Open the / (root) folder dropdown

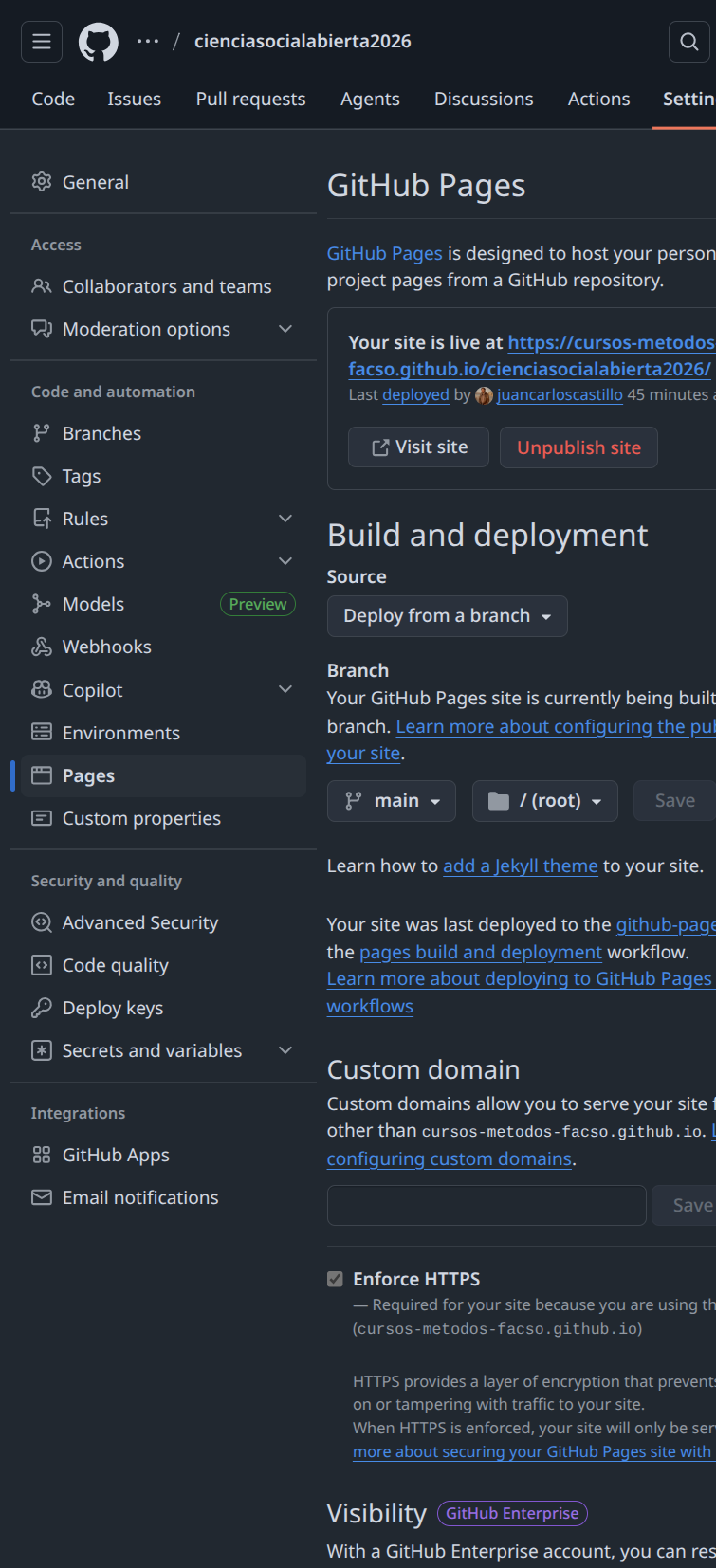[x=545, y=801]
